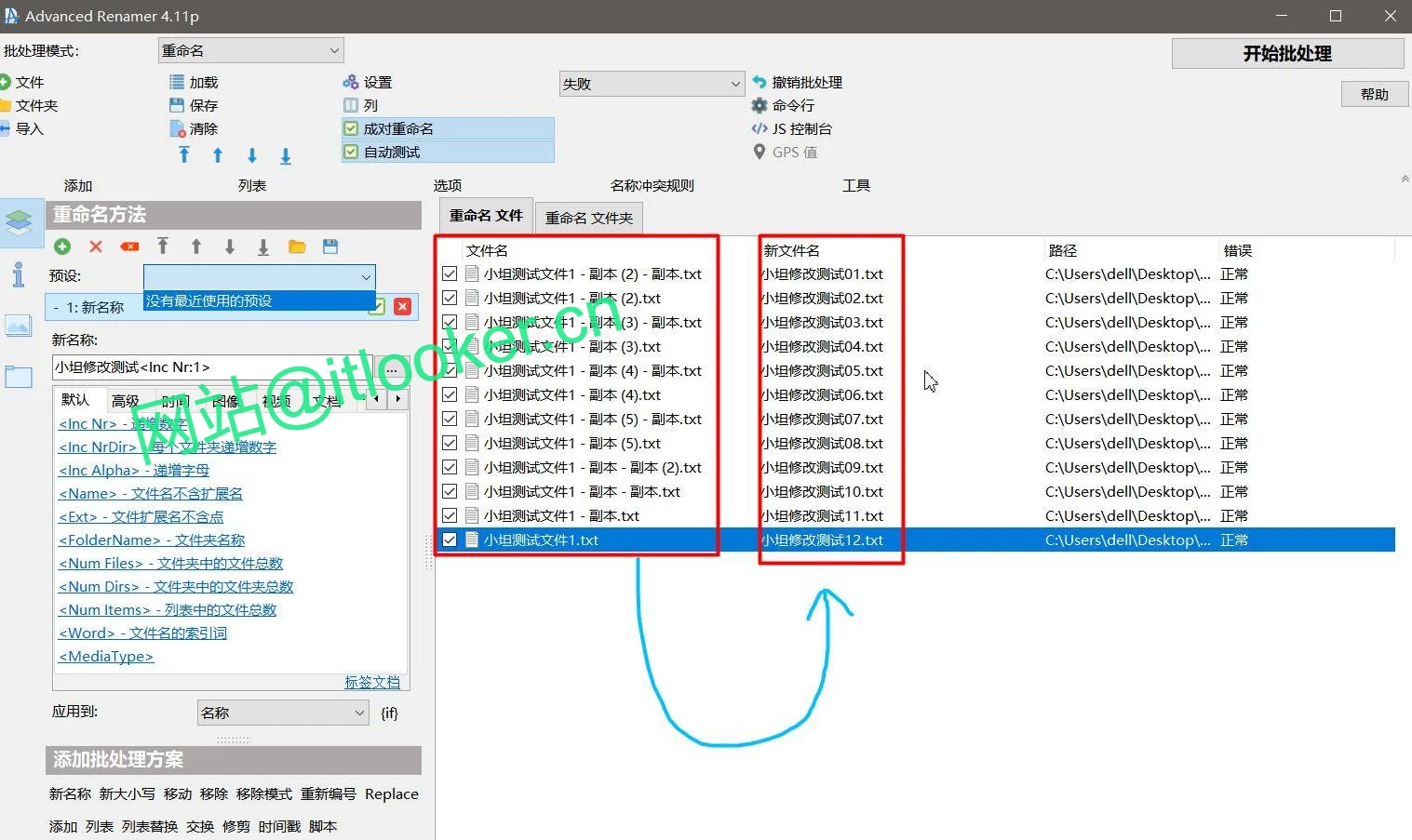
Task: Select the 默认 tag tab
Action: coord(75,400)
